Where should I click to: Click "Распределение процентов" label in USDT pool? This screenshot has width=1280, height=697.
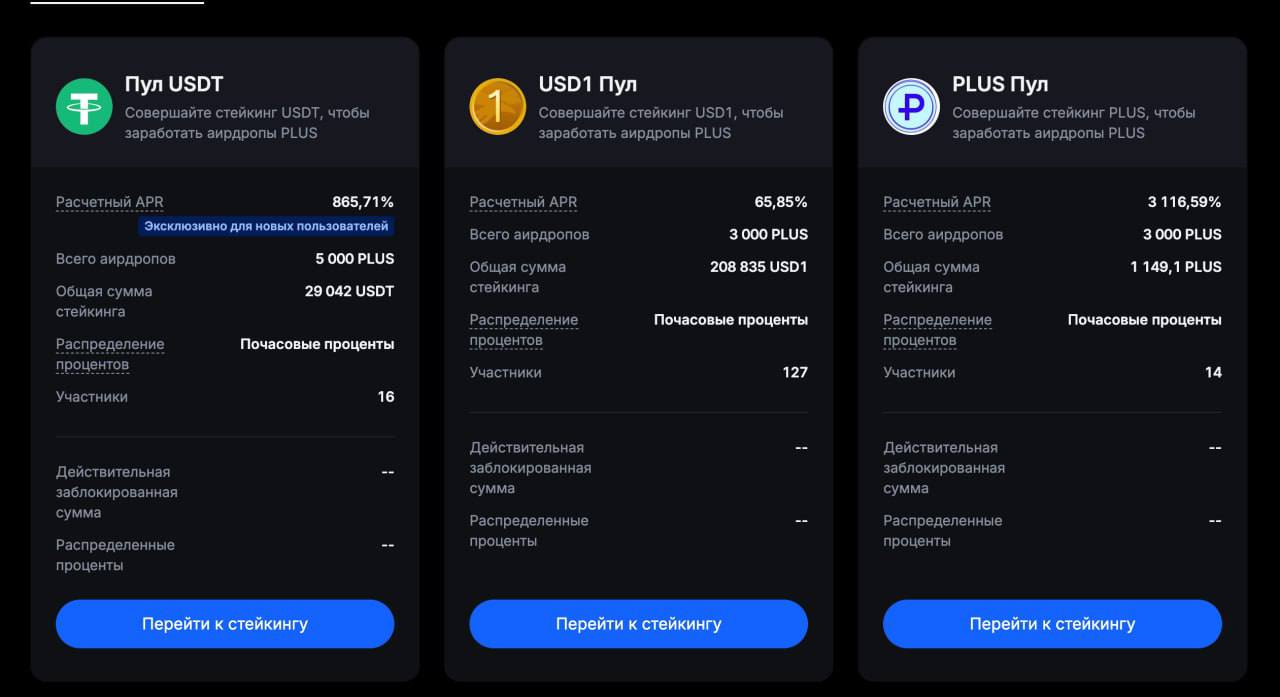tap(110, 354)
